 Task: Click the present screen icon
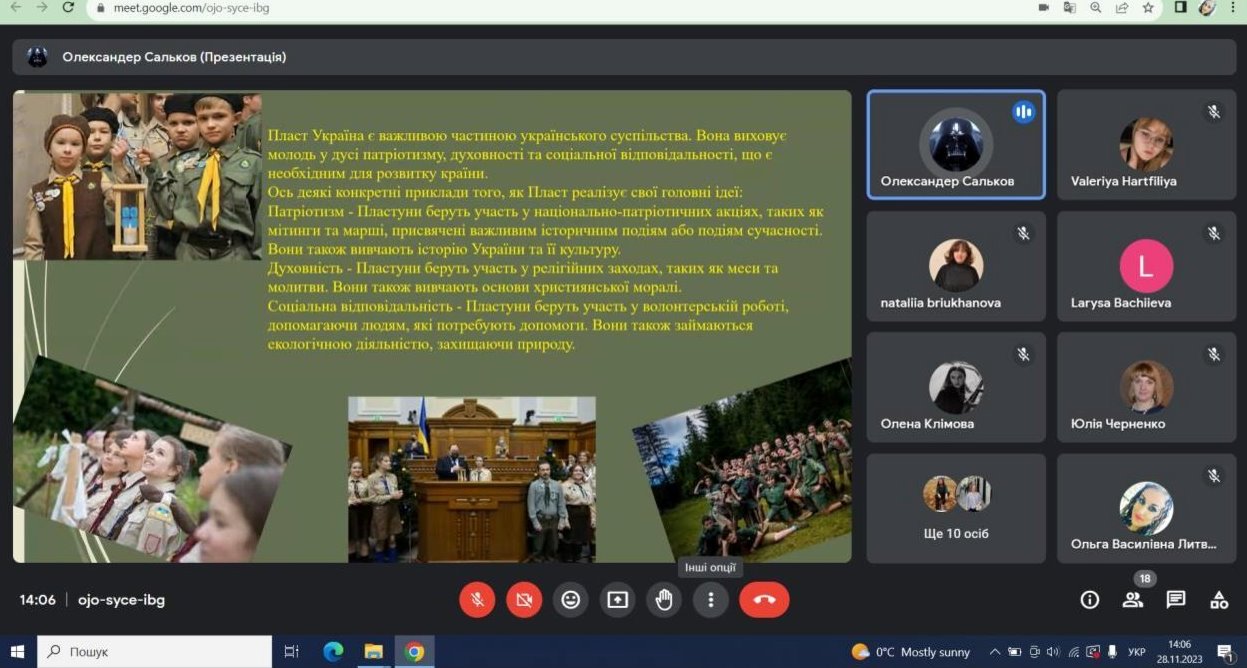coord(618,600)
